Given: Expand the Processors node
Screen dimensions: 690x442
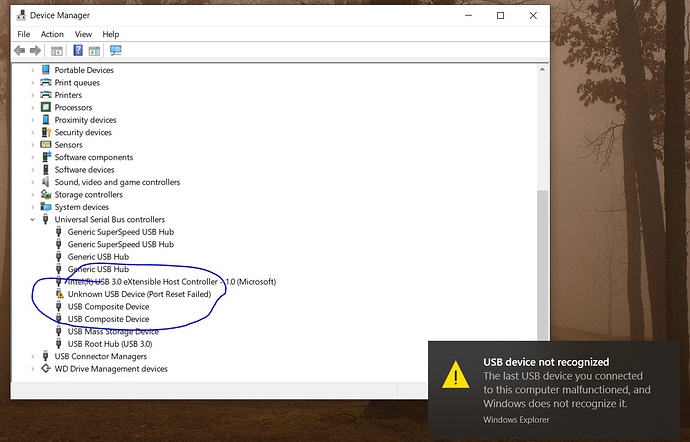Looking at the screenshot, I should [33, 107].
